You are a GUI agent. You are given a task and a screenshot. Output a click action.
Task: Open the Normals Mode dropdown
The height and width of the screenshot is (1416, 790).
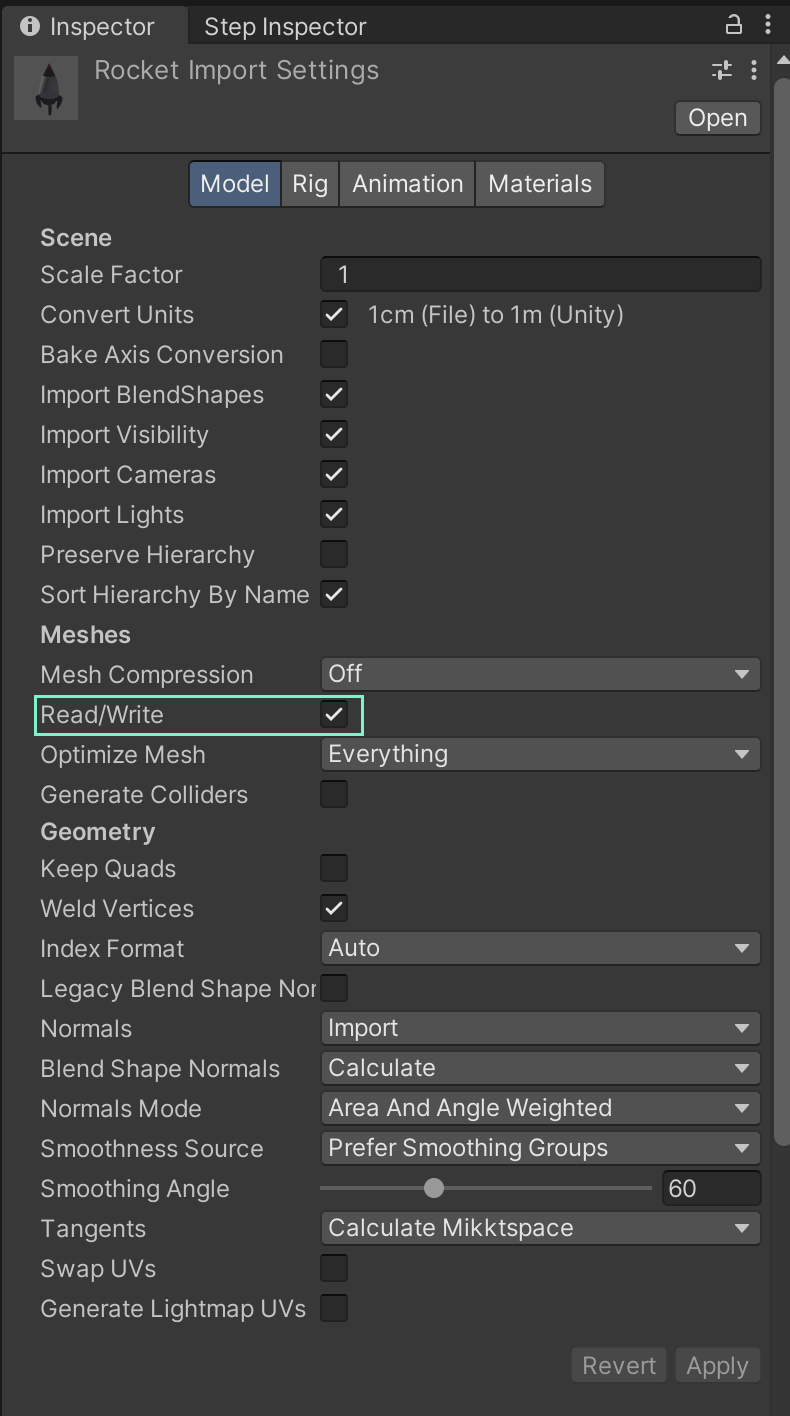pos(540,1108)
